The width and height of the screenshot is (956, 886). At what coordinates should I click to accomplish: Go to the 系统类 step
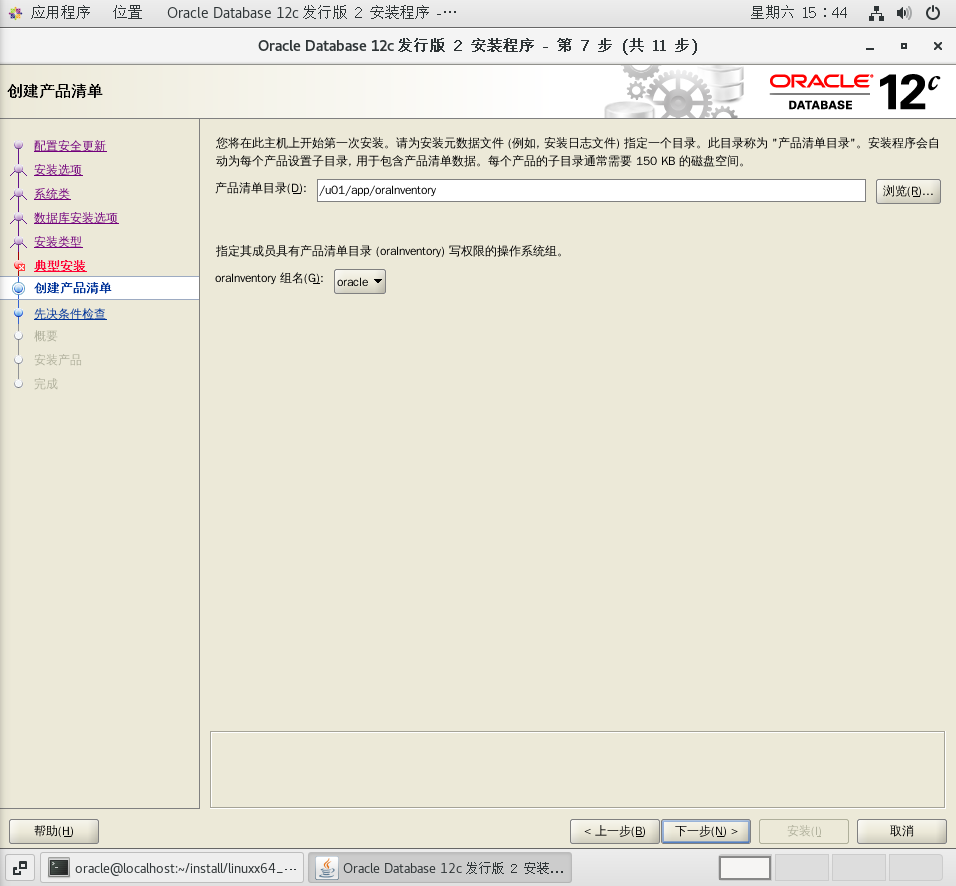[x=52, y=194]
